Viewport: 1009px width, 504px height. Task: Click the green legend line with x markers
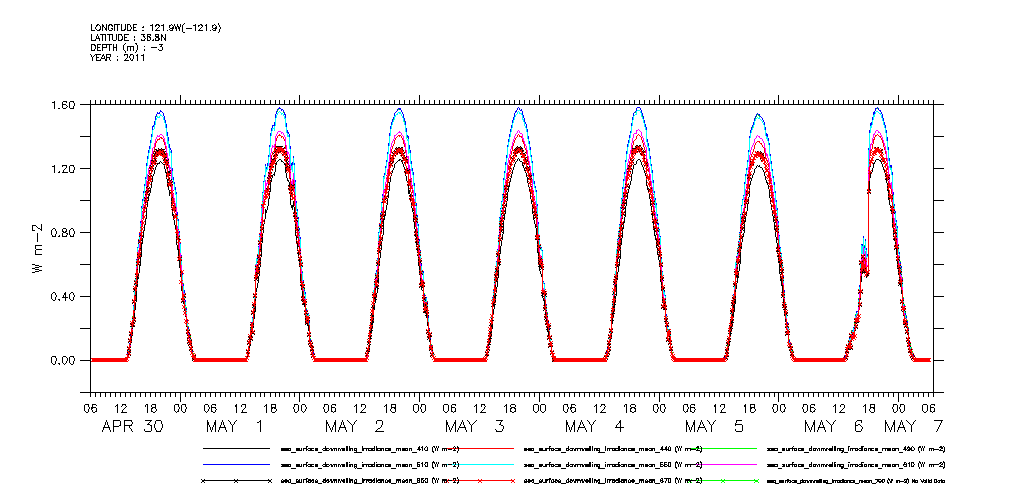pyautogui.click(x=723, y=480)
